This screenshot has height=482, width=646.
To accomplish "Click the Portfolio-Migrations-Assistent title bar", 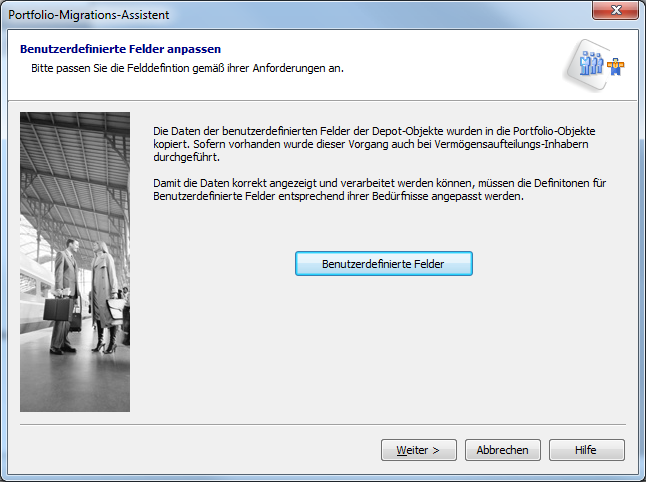I will pos(300,13).
